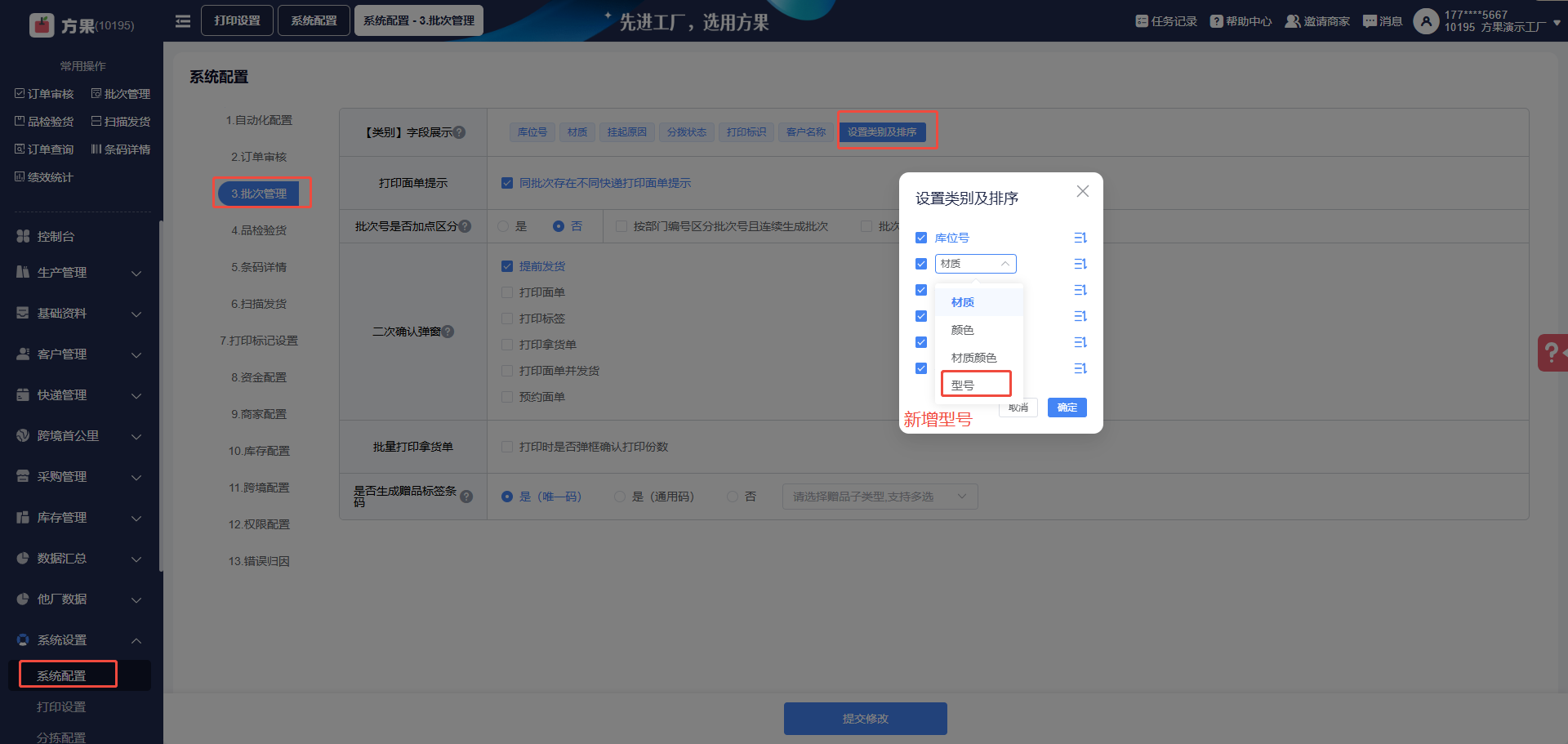
Task: Select 否 radio for 批次号加点区分
Action: (559, 226)
